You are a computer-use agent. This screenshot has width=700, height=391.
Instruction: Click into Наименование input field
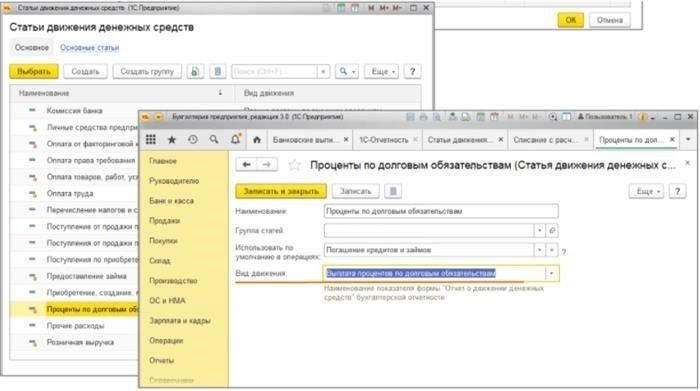(441, 211)
